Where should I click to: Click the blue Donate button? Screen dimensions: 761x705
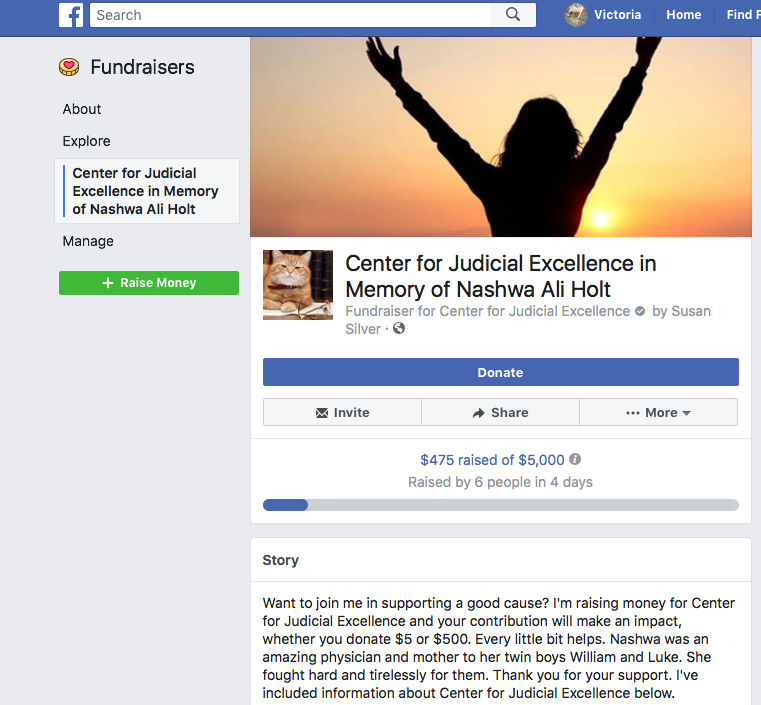click(x=501, y=372)
